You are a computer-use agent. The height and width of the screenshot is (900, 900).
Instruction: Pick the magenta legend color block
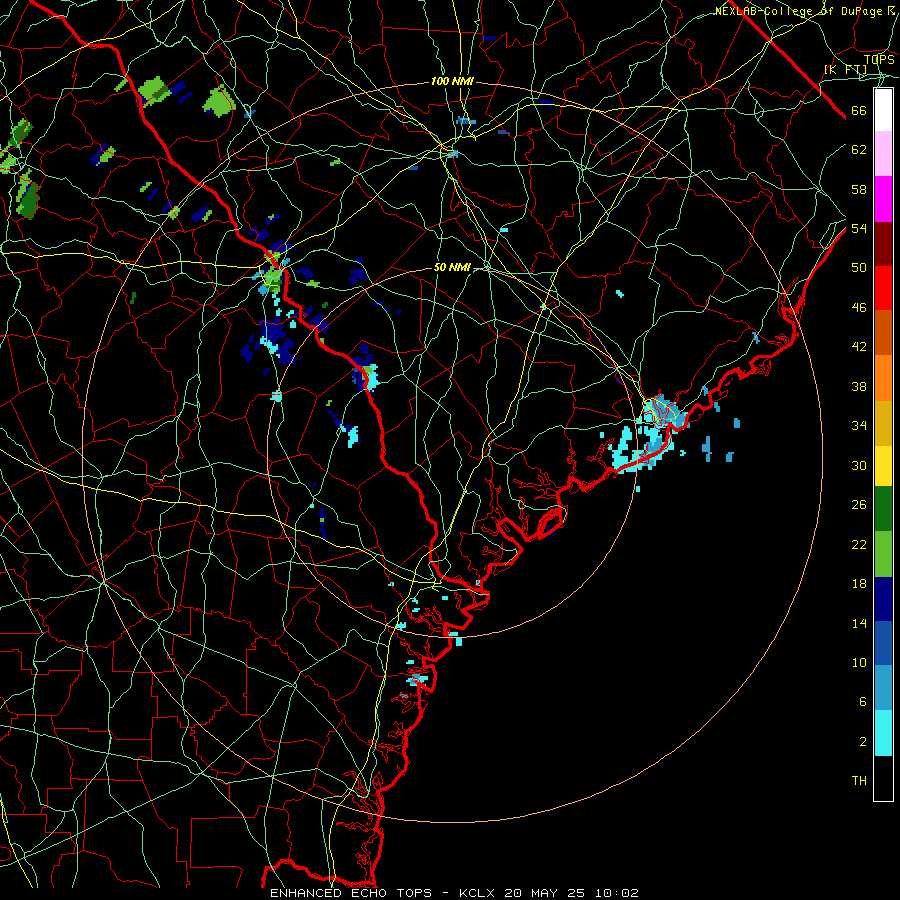(883, 199)
